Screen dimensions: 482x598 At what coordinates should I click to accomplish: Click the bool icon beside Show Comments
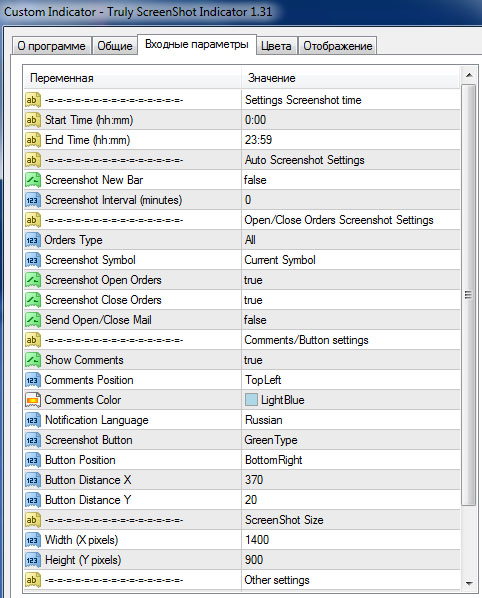coord(32,360)
